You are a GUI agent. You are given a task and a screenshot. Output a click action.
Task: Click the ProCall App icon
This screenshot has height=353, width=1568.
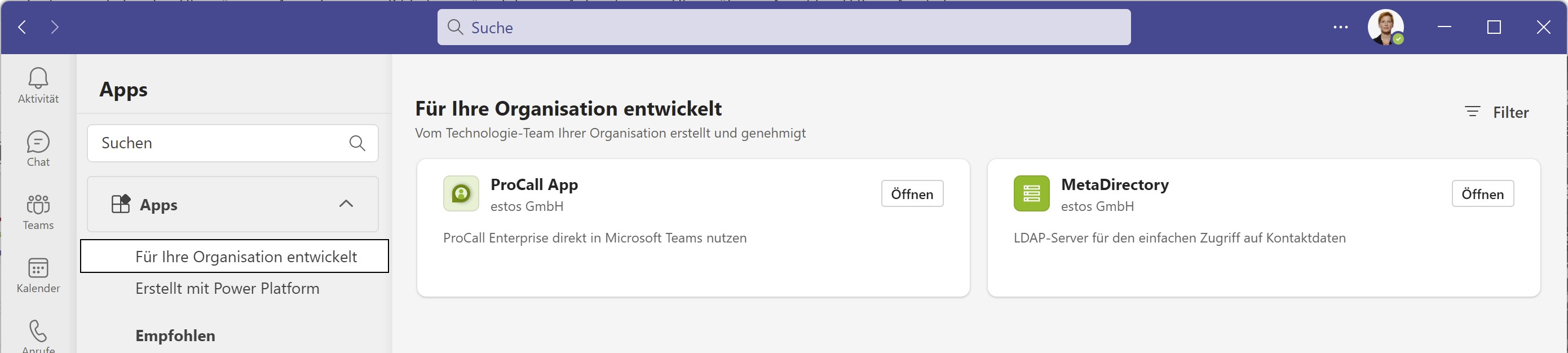(461, 193)
